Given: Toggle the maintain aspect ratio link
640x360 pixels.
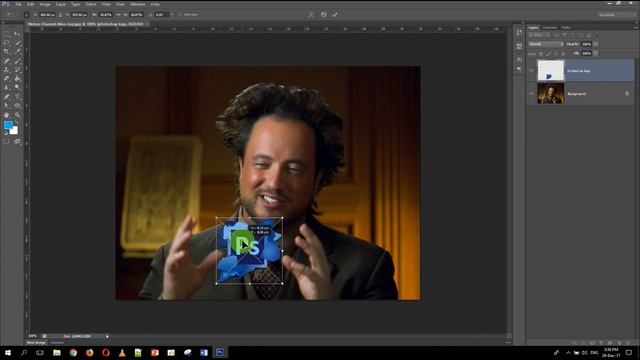Looking at the screenshot, I should pos(118,15).
